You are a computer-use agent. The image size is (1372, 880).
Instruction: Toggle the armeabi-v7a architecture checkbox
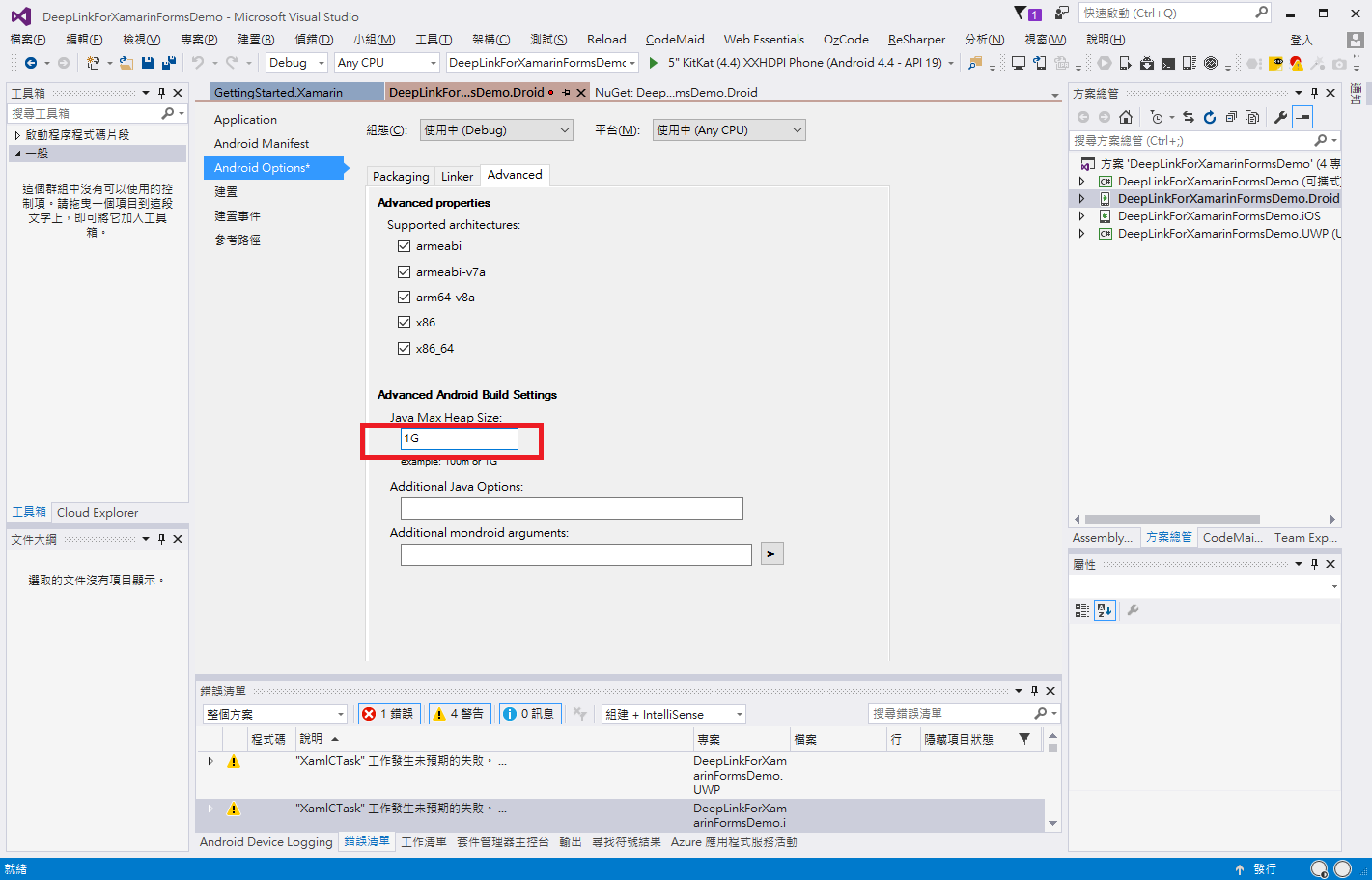pyautogui.click(x=405, y=271)
